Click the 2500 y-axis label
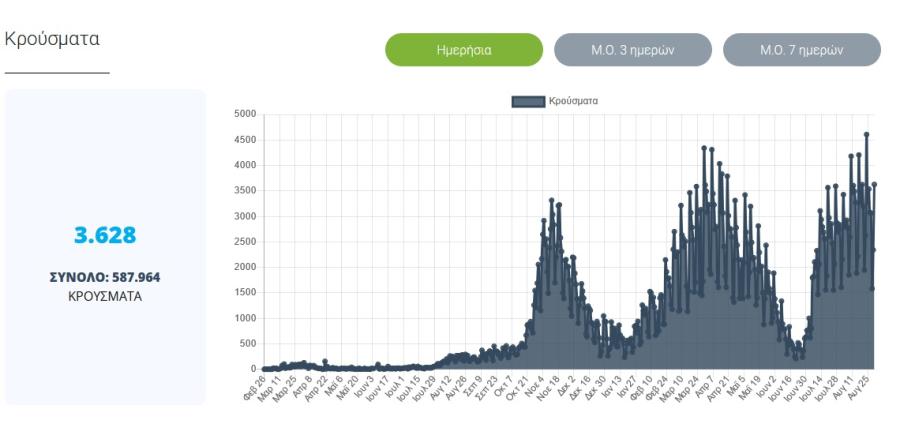The height and width of the screenshot is (439, 900). [x=245, y=242]
